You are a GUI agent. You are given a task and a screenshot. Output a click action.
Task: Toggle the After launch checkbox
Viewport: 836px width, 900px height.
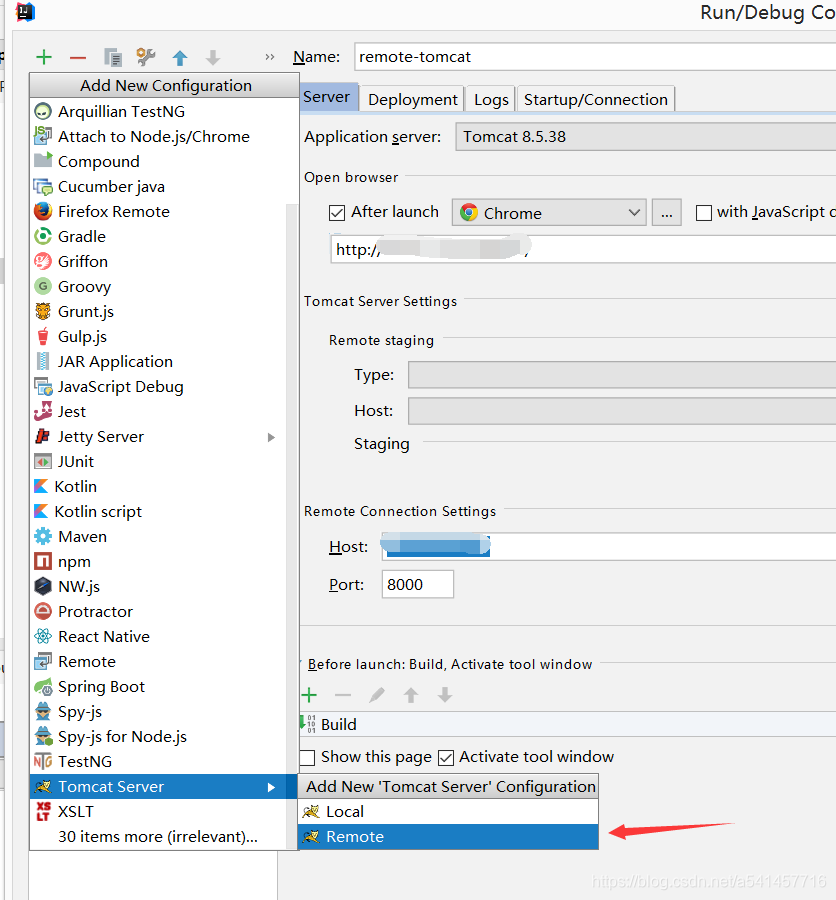(x=336, y=213)
